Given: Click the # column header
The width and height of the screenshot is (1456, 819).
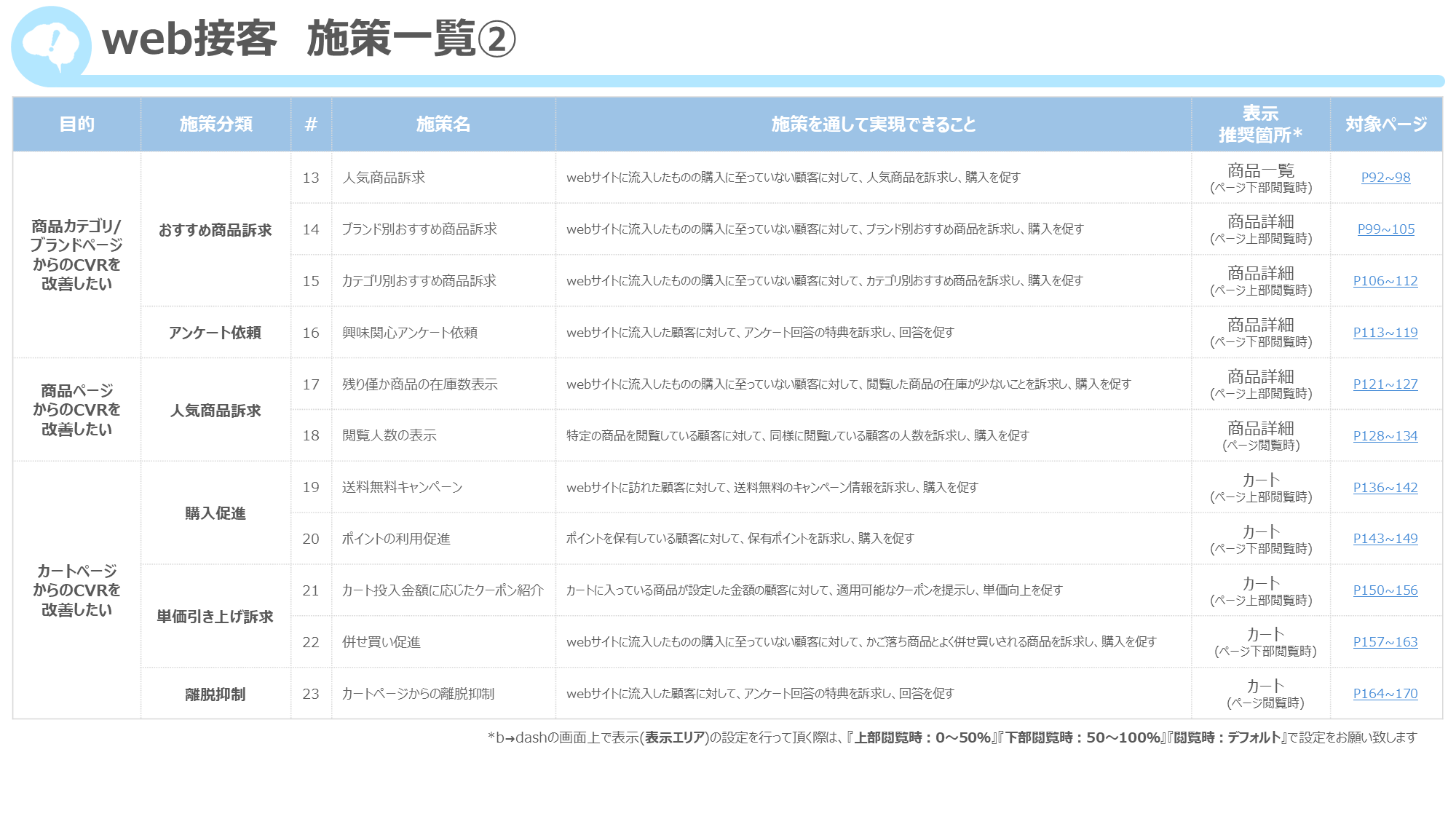Looking at the screenshot, I should (311, 124).
